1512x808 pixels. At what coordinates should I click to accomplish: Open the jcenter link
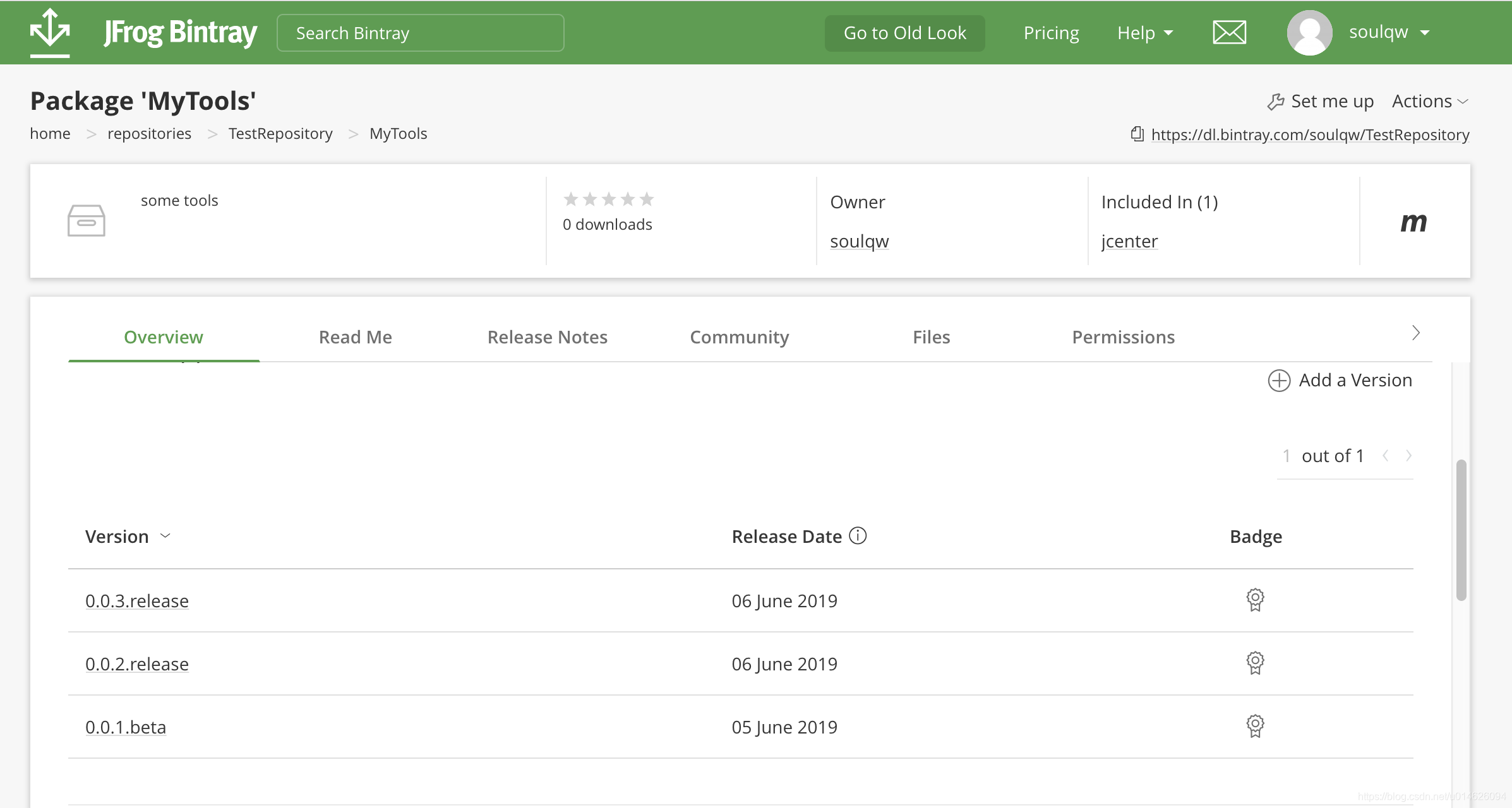coord(1129,241)
